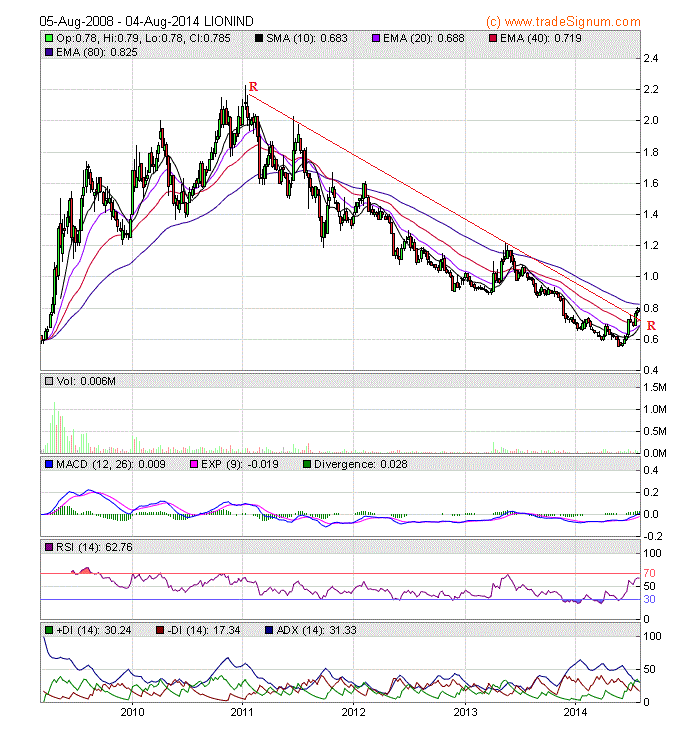
Task: Click the 2011 year label on time axis
Action: click(x=242, y=712)
